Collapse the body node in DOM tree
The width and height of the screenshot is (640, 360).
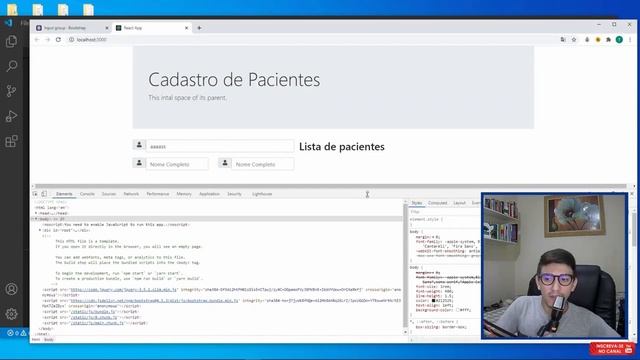36,219
